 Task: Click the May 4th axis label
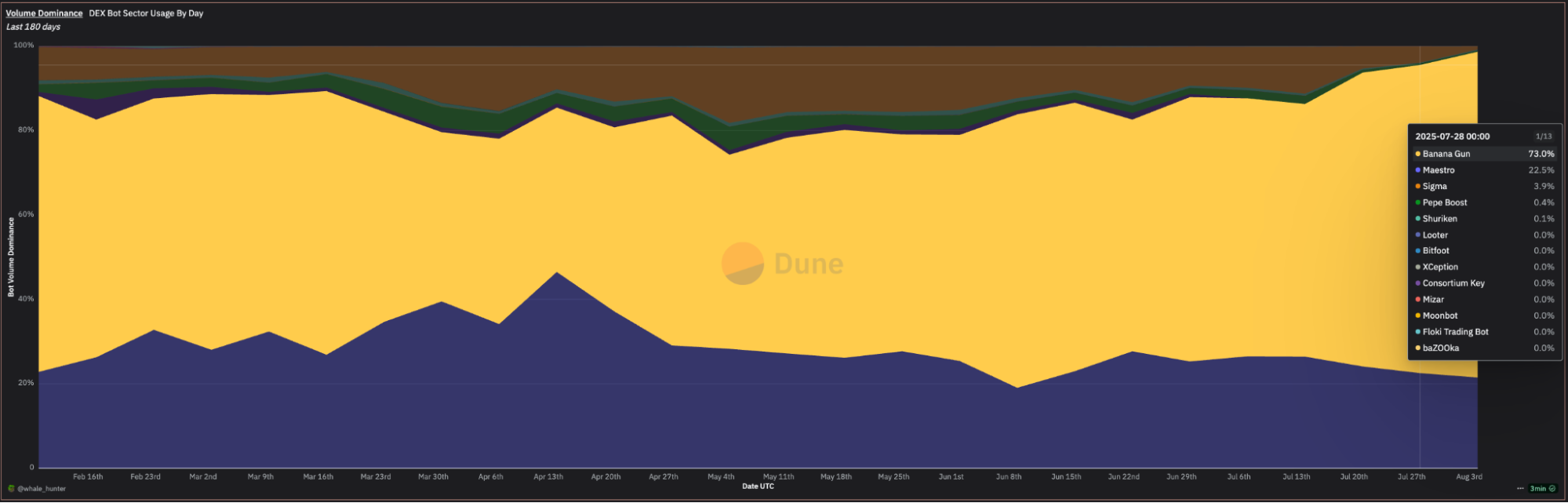coord(721,477)
